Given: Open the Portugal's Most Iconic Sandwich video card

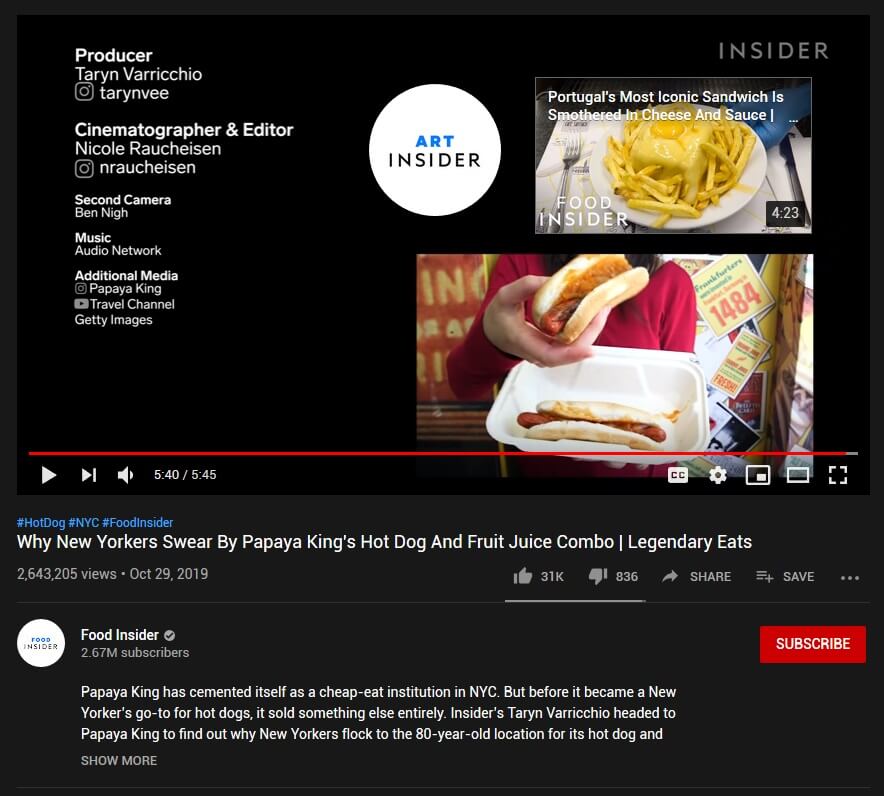Looking at the screenshot, I should 673,156.
